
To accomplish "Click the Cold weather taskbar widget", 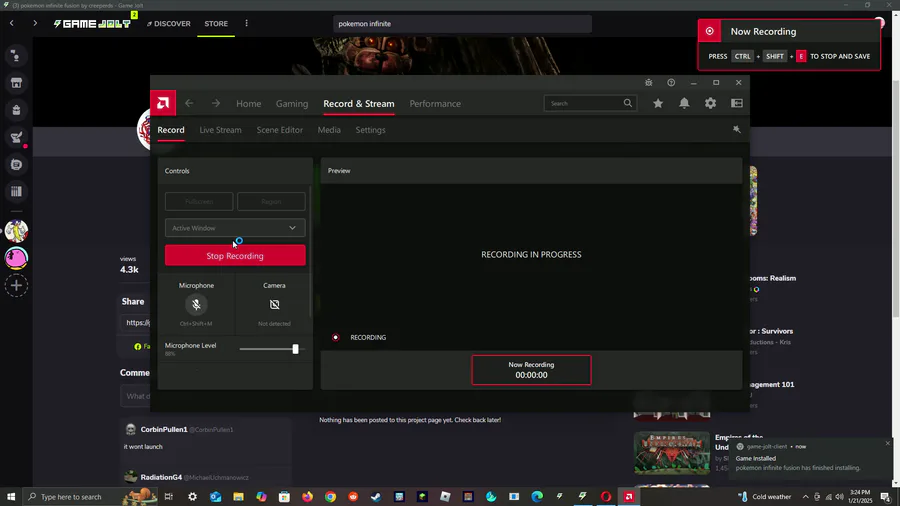I will [765, 497].
